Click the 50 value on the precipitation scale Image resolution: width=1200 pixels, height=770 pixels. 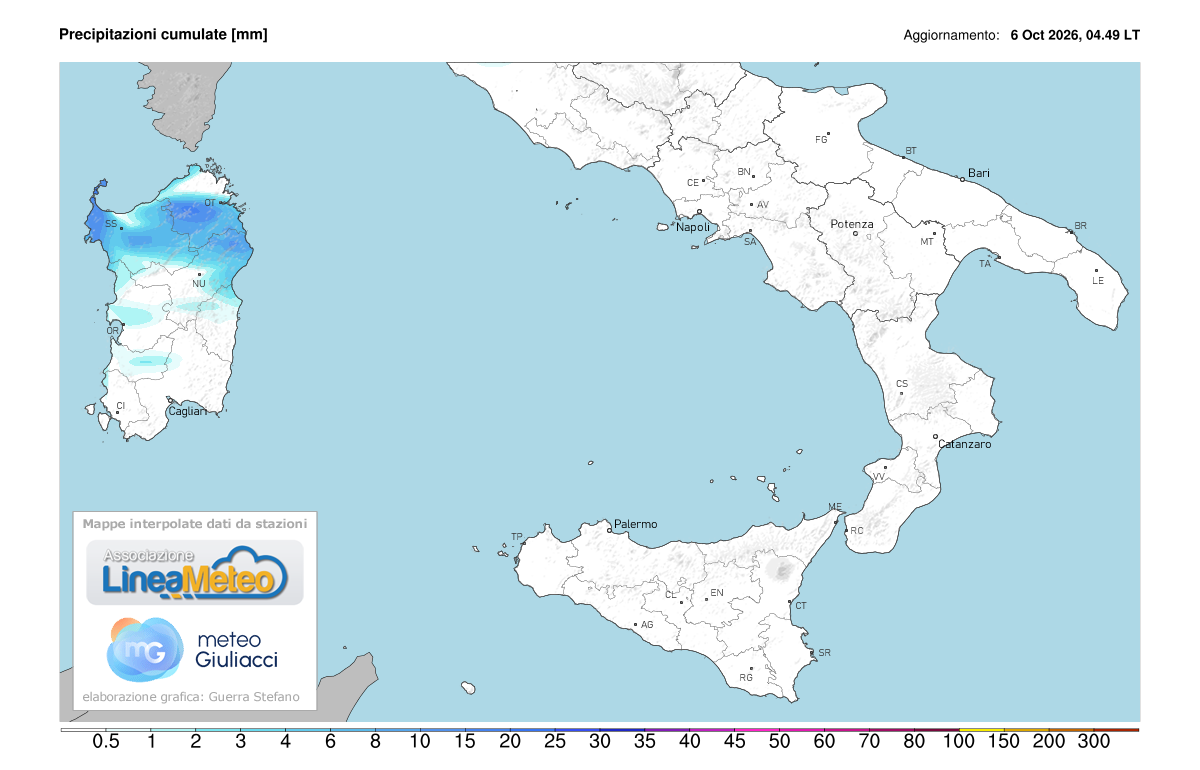coord(780,742)
